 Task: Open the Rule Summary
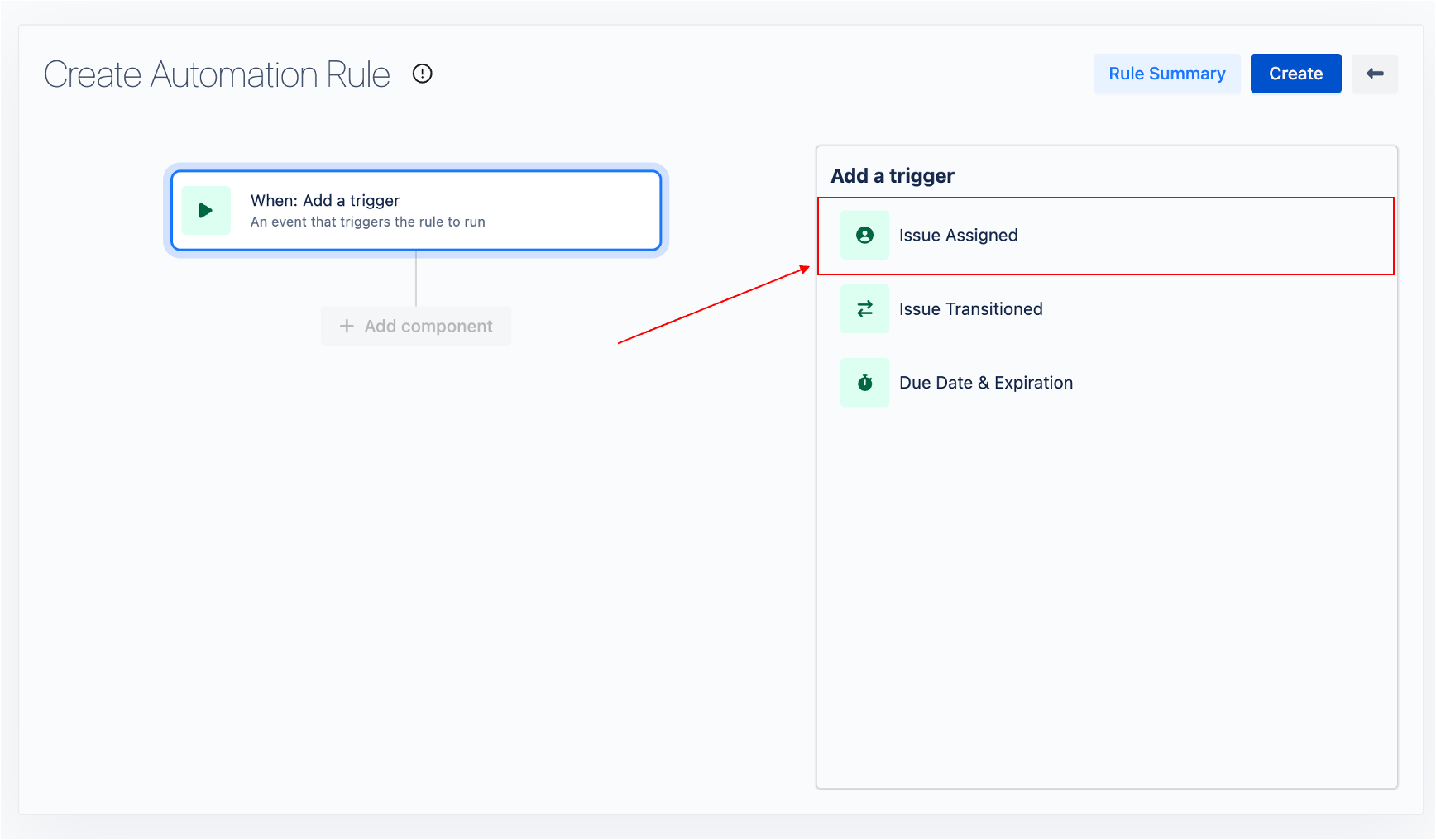[1166, 74]
